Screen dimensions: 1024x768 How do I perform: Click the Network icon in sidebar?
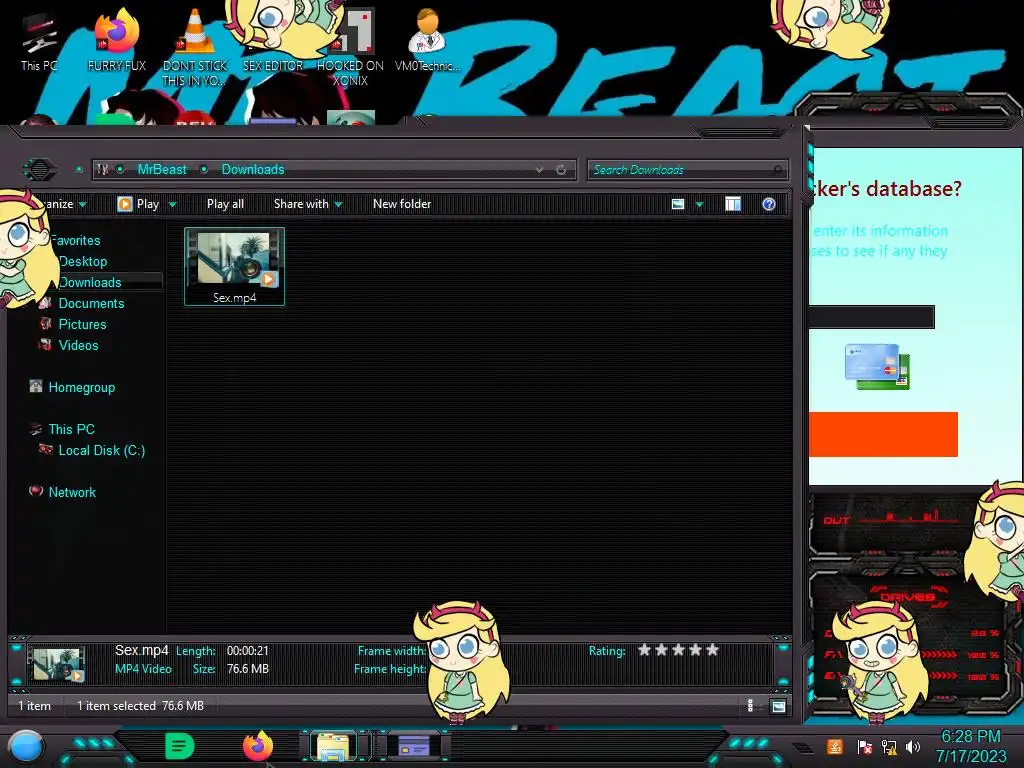[36, 491]
